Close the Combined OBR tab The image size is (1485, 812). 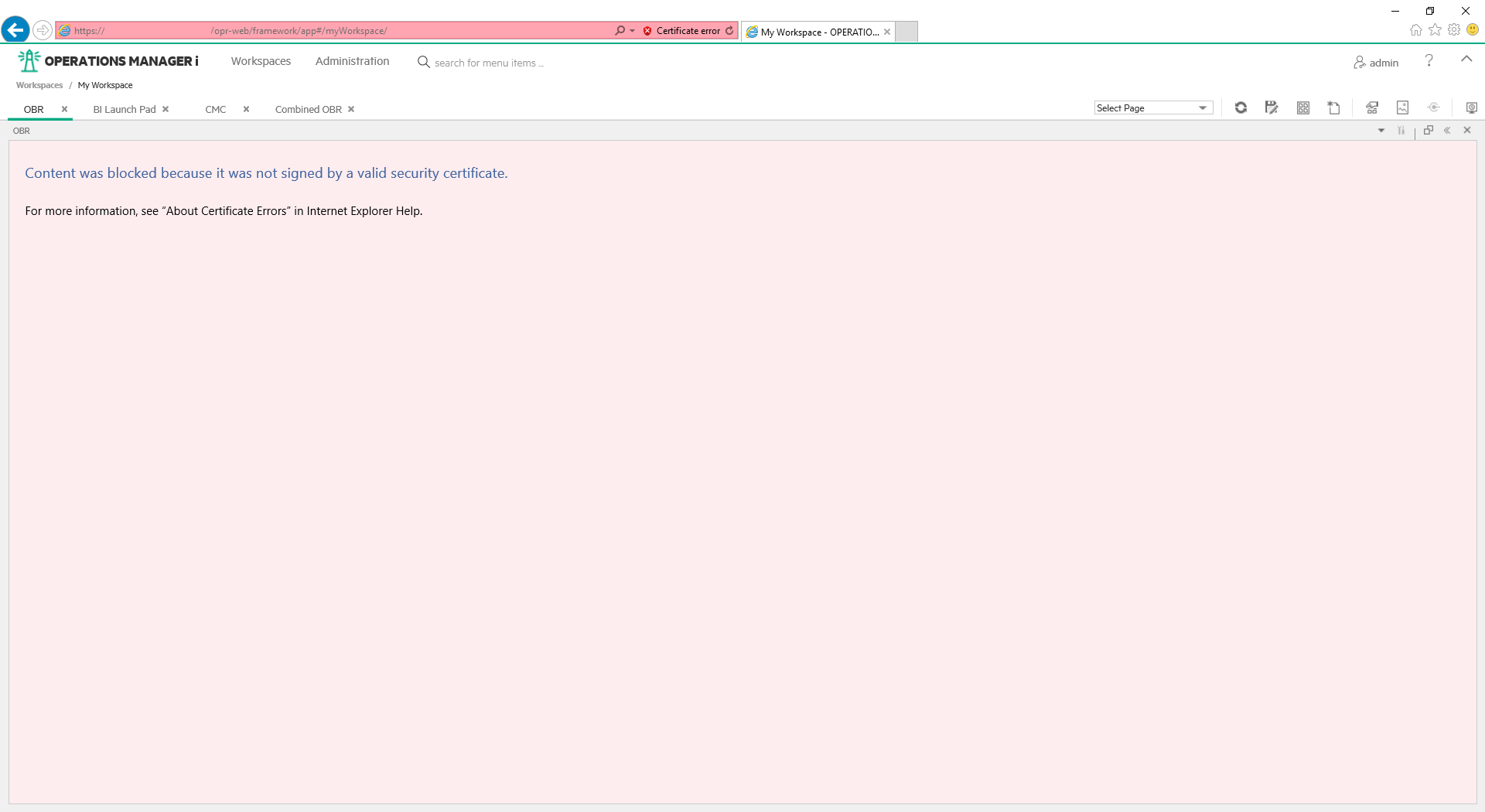[350, 109]
